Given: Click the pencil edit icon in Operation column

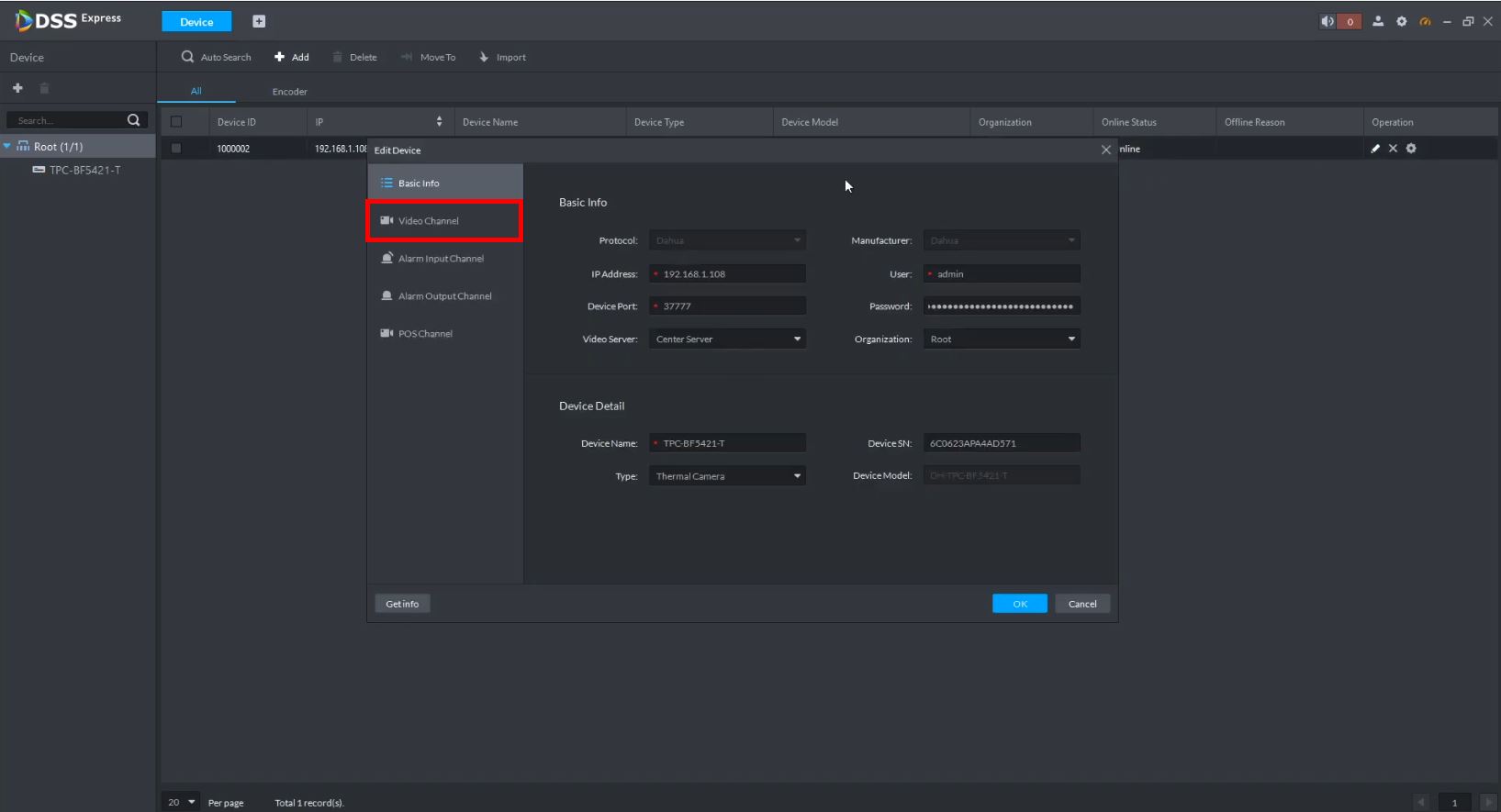Looking at the screenshot, I should click(1374, 149).
